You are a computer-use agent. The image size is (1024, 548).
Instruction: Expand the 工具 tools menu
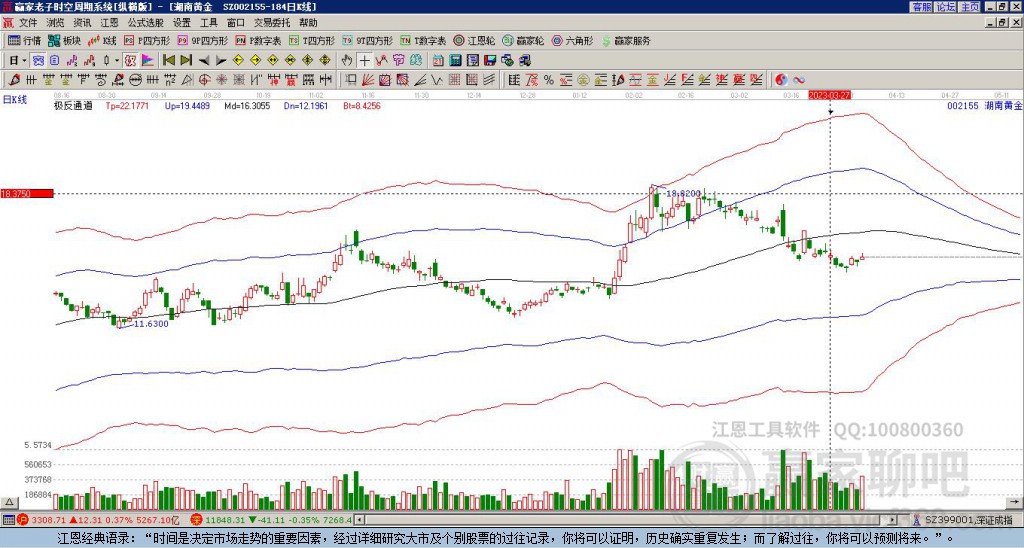208,21
